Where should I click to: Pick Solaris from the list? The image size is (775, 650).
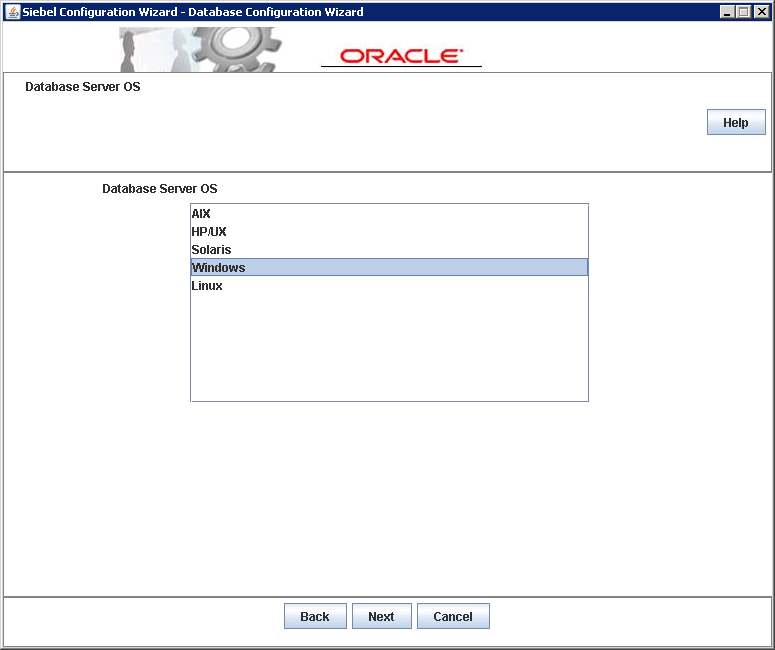point(389,250)
